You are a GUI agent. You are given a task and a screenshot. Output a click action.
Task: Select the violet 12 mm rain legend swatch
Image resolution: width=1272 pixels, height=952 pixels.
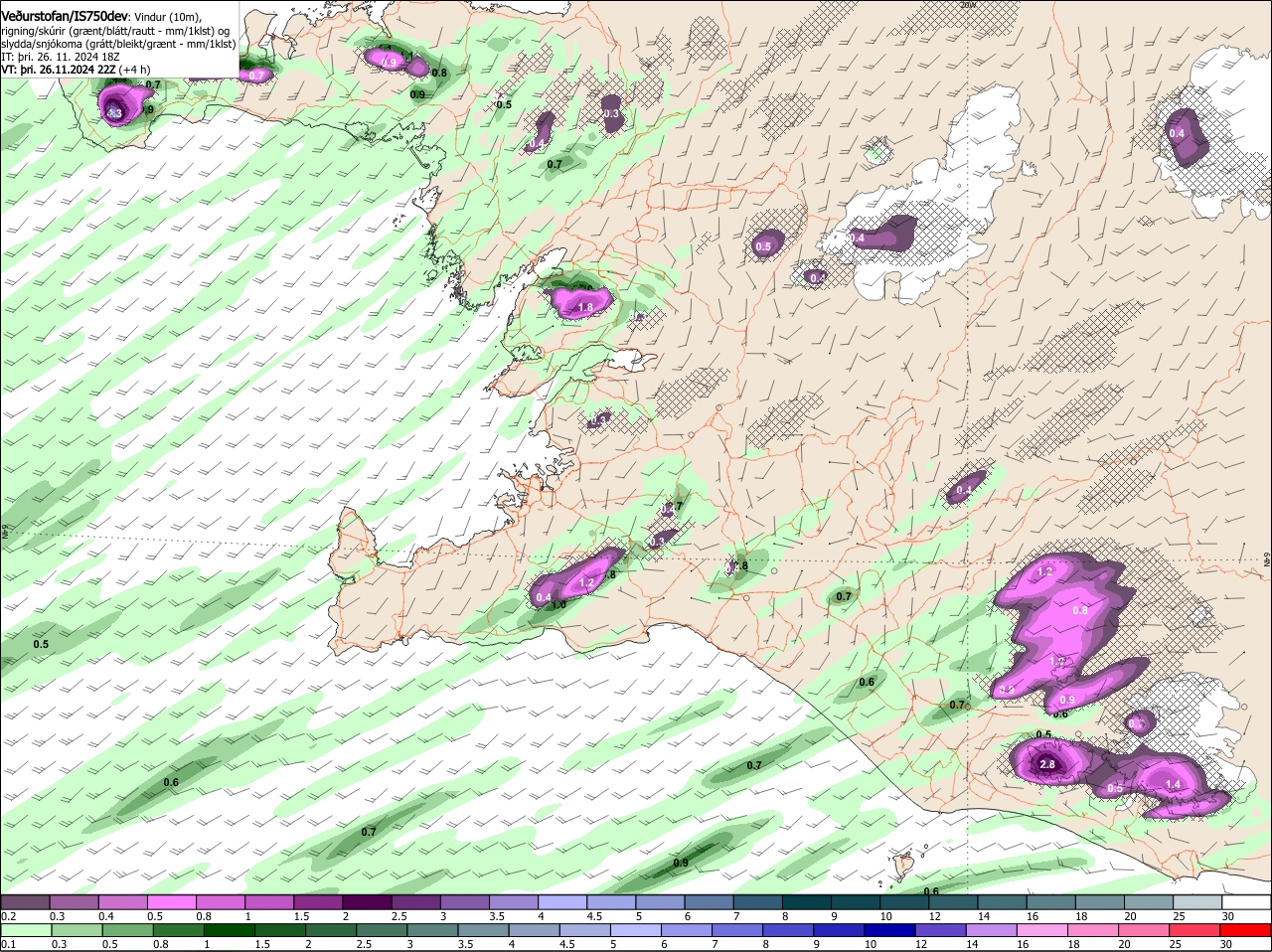(939, 930)
